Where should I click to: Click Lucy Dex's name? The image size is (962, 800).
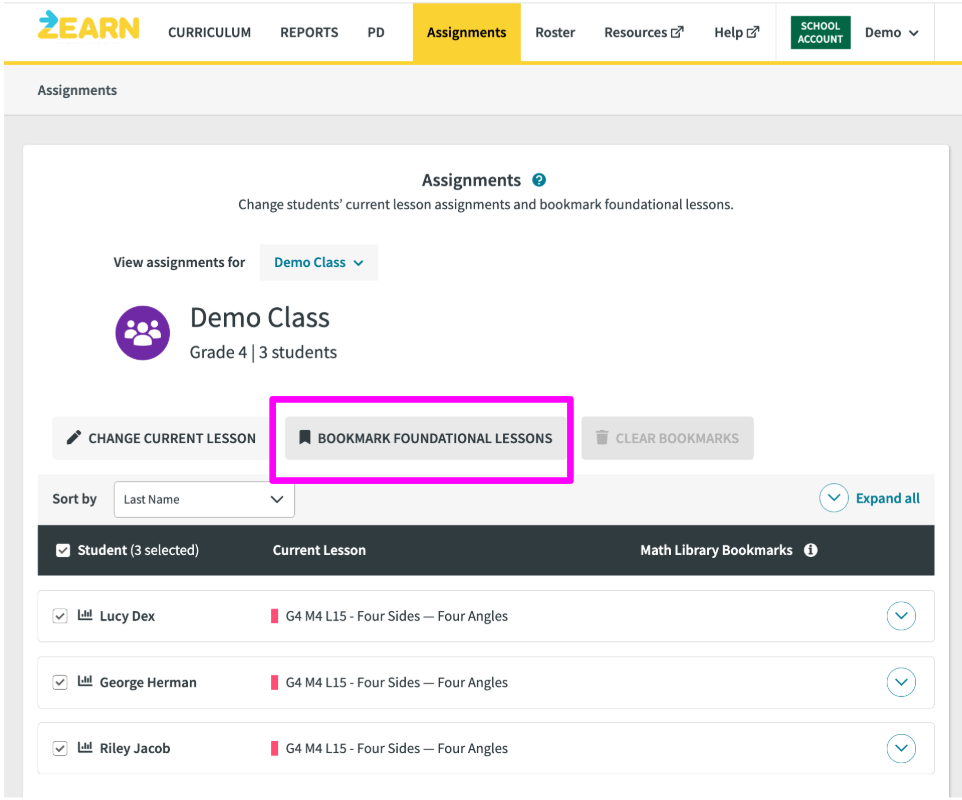(127, 616)
